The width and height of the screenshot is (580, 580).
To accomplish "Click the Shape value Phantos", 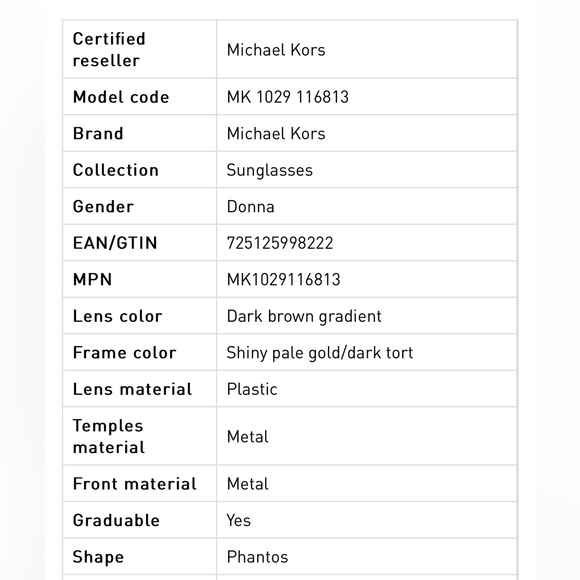I will tap(257, 557).
